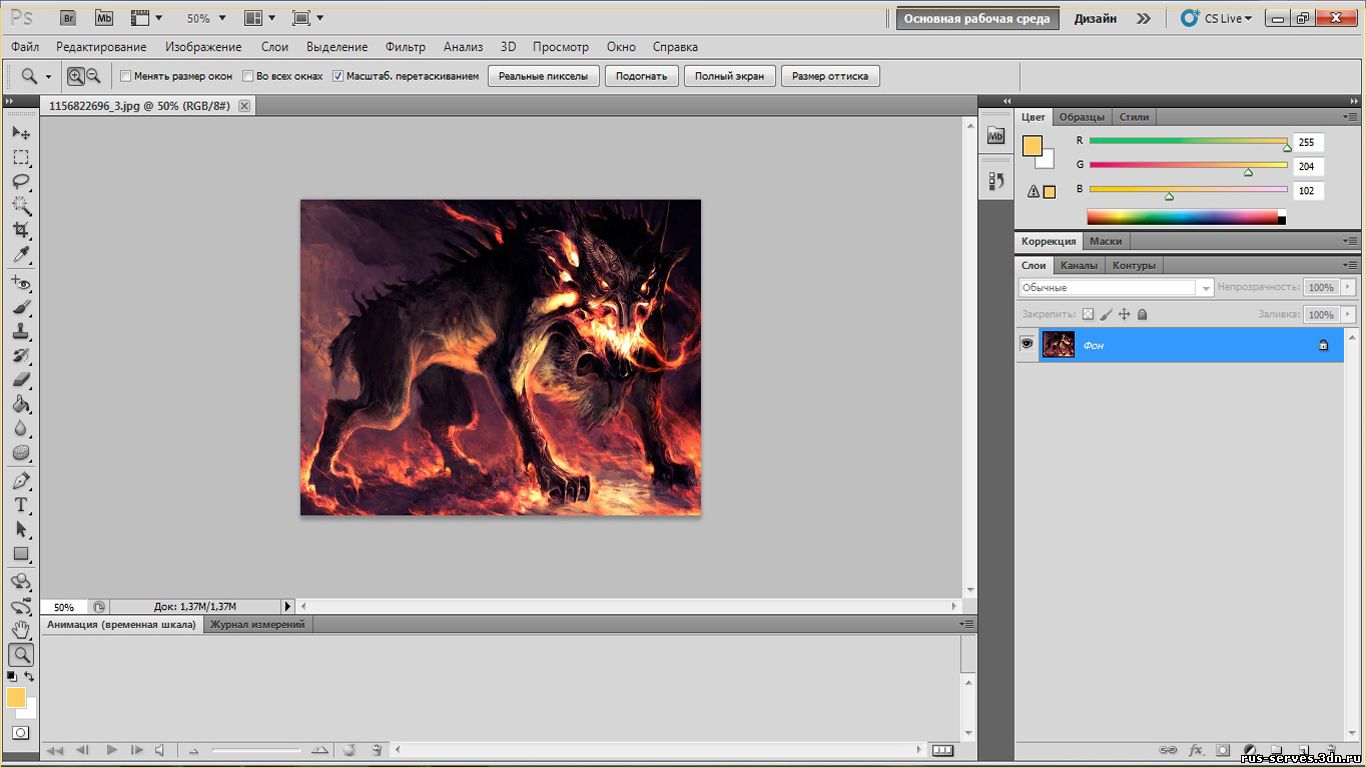Click the 'Реальные пикселы' button
1366x768 pixels.
(544, 76)
